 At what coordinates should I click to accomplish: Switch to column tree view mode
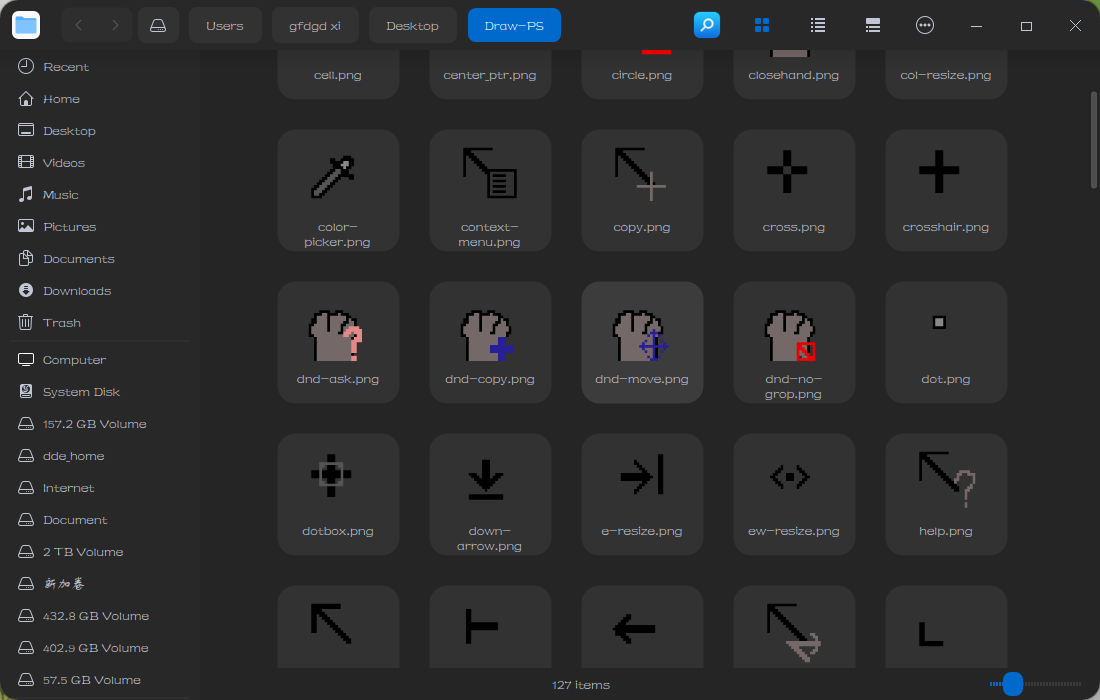pos(872,25)
